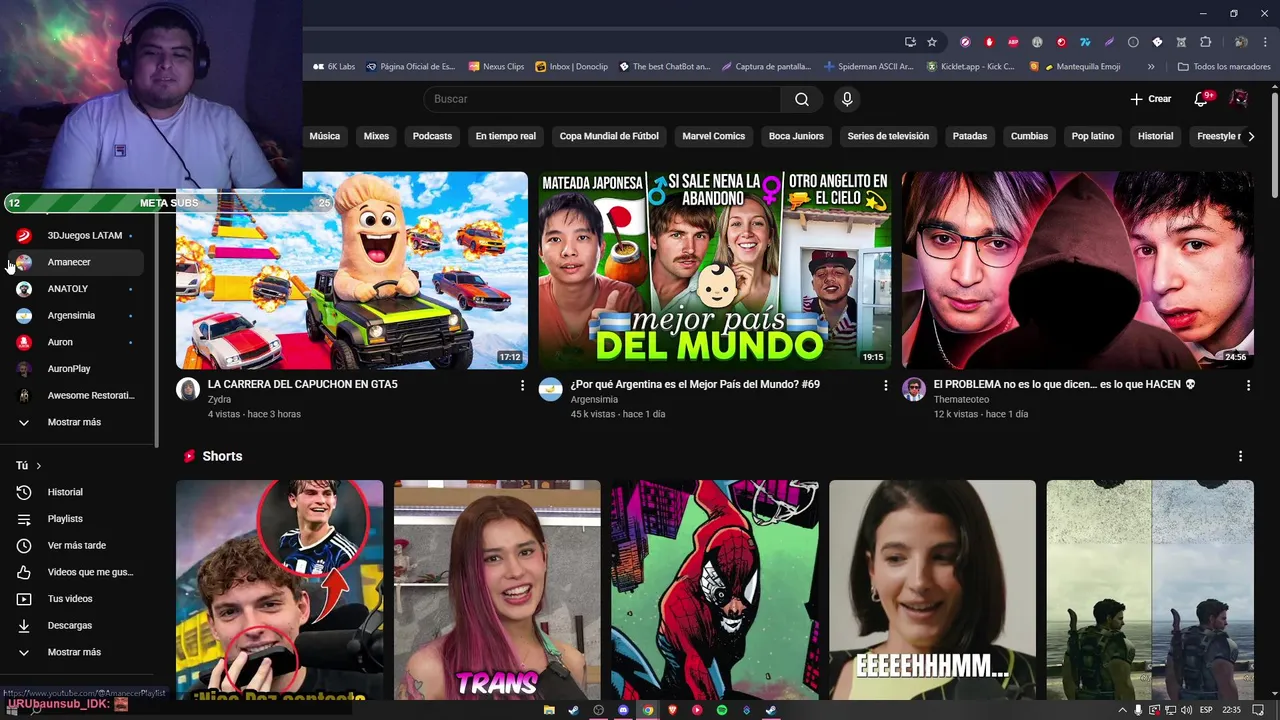Open mejor país del mundo thumbnail
1280x720 pixels.
point(715,270)
